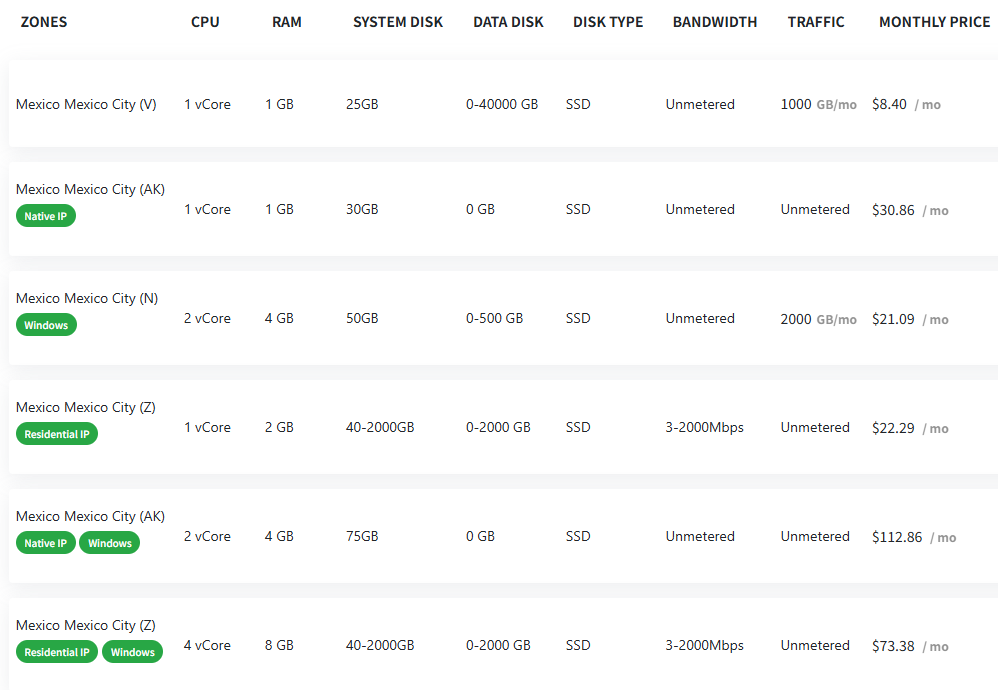Click the $22.29 / mo price
Screen dimensions: 998x690
click(x=910, y=428)
